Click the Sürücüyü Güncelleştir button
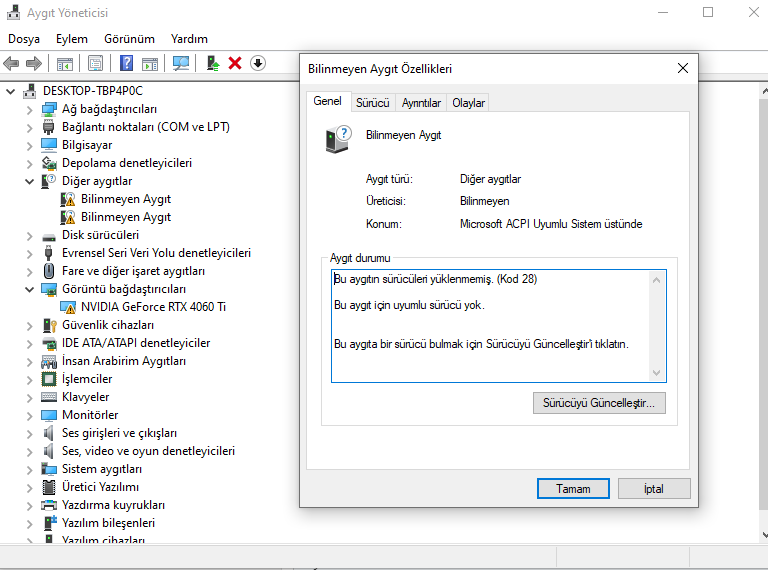Image resolution: width=768 pixels, height=570 pixels. (x=599, y=403)
